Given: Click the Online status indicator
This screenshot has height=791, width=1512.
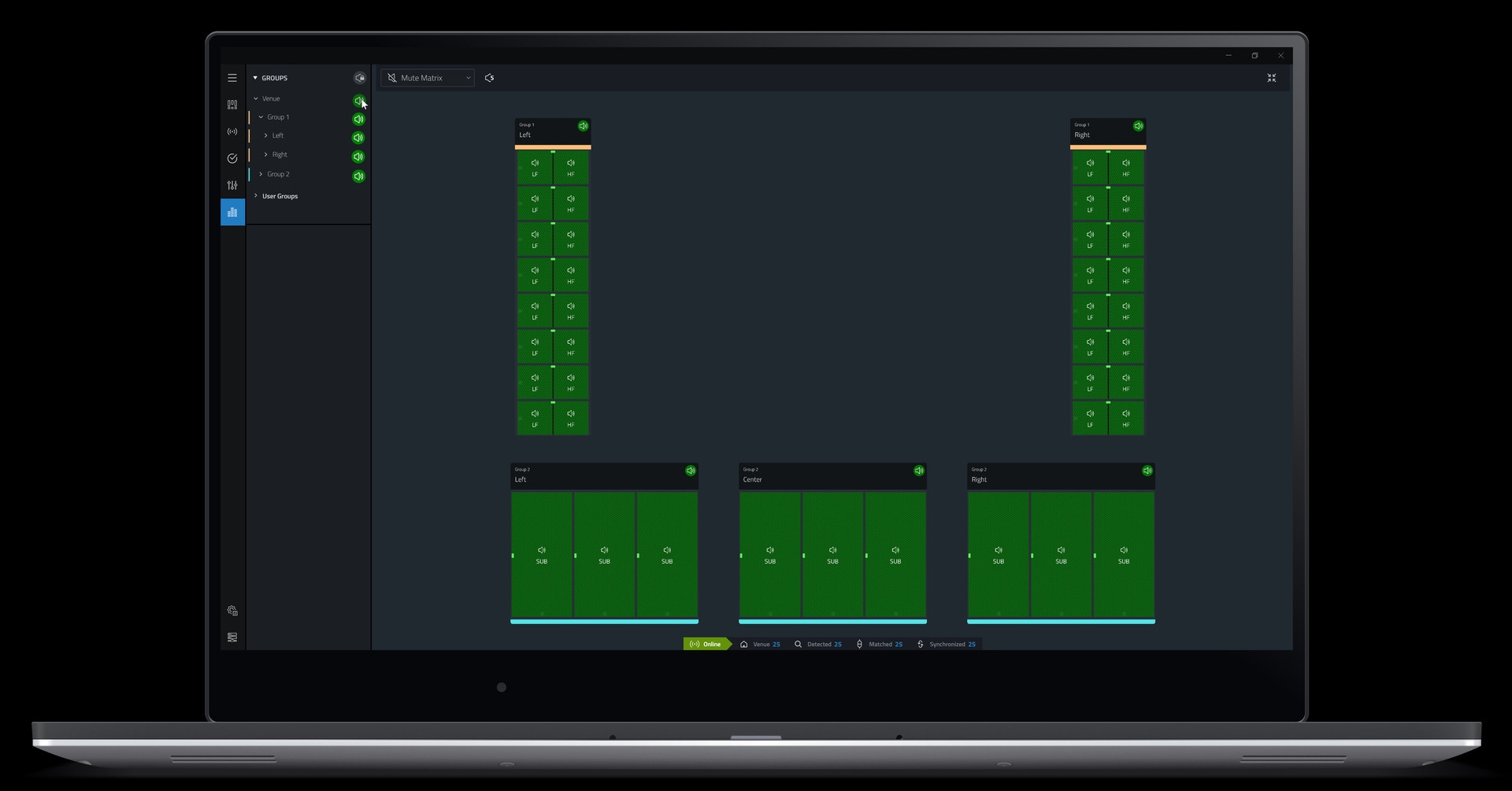Looking at the screenshot, I should click(x=706, y=644).
